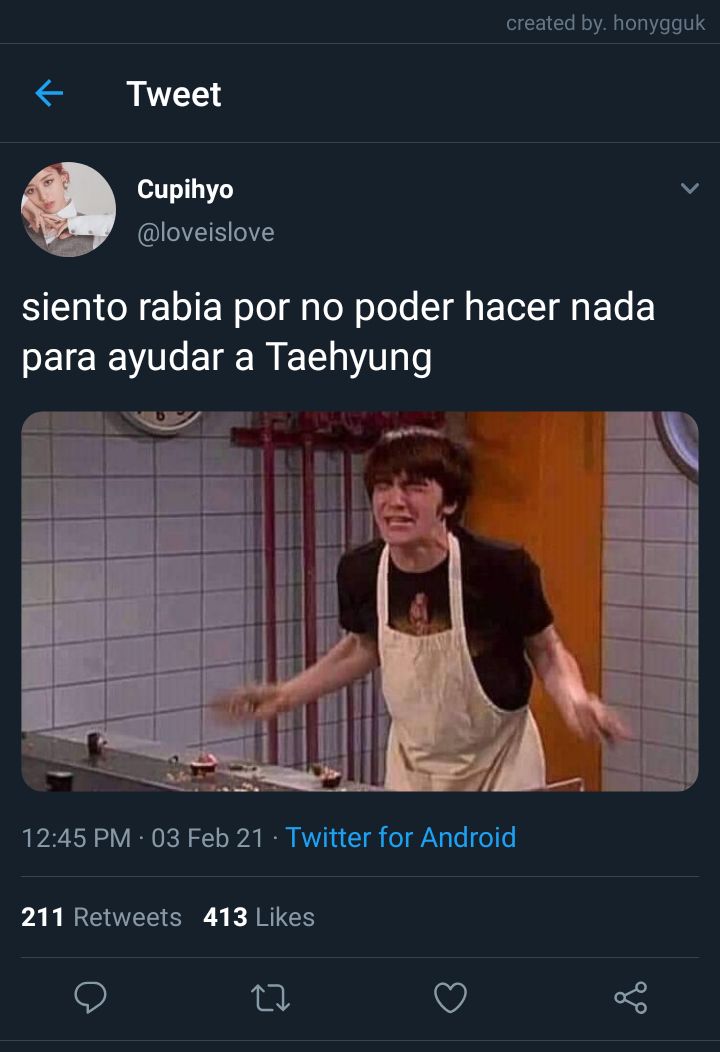Click the 03 Feb 21 date

(207, 838)
